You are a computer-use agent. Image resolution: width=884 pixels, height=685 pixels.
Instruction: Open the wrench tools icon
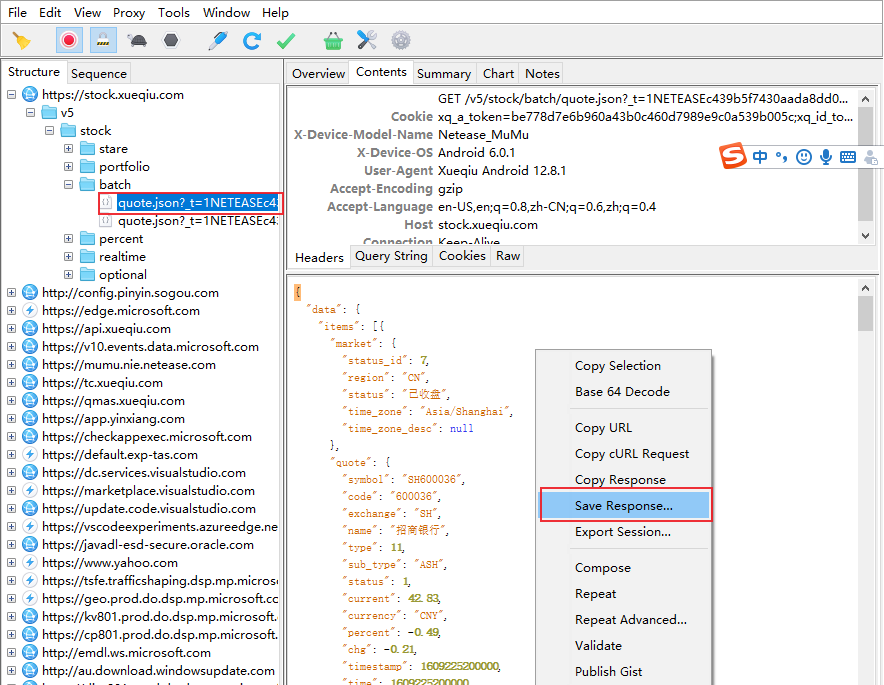coord(367,41)
